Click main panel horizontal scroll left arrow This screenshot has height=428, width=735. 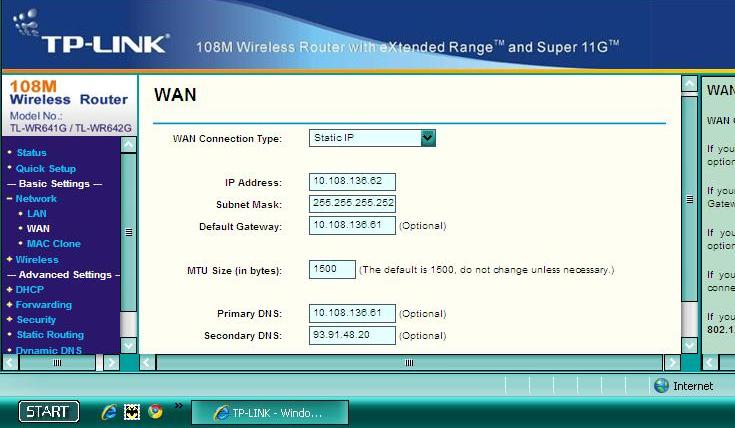[147, 363]
